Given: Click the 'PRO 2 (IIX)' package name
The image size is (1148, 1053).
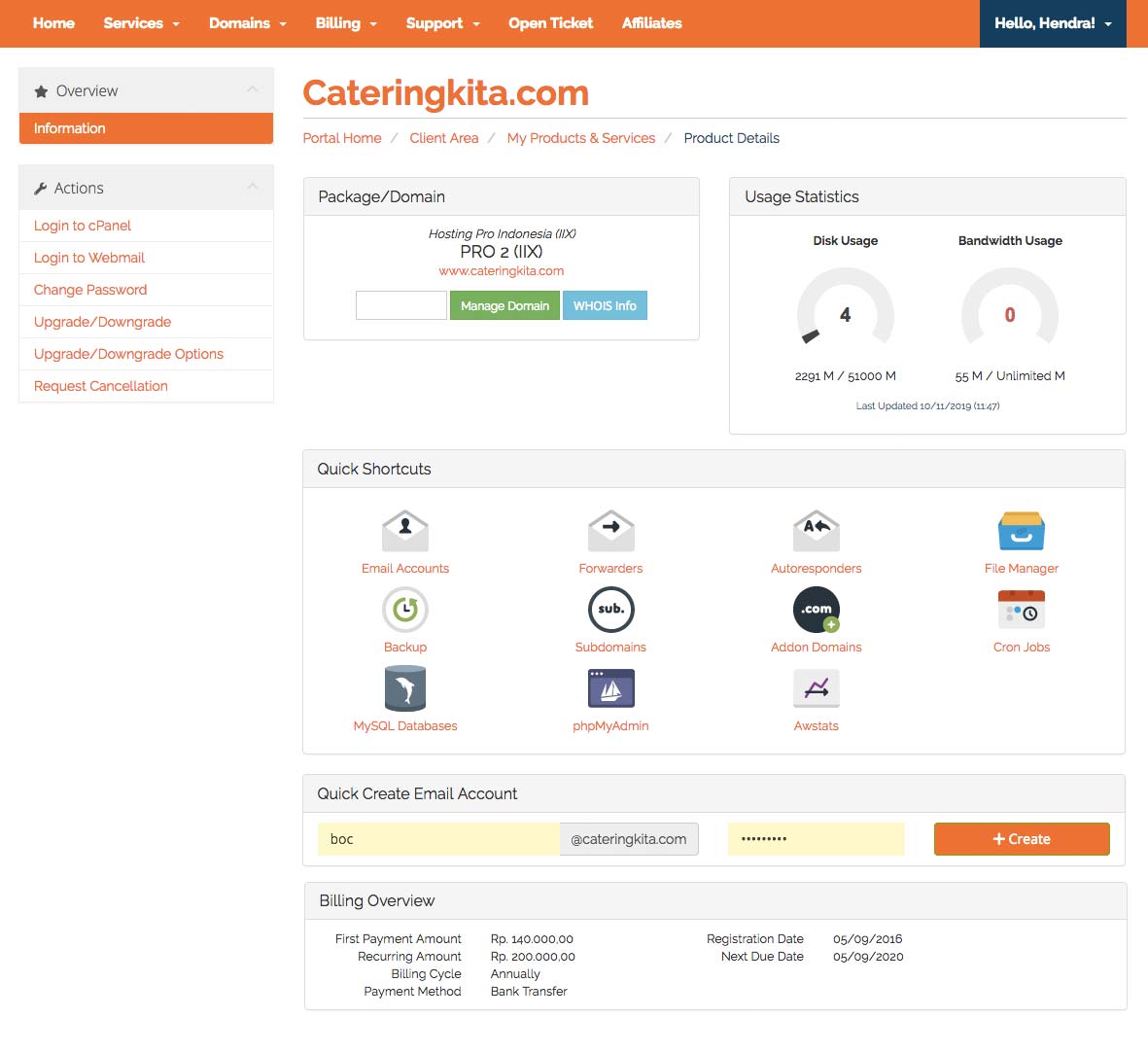Looking at the screenshot, I should 501,252.
